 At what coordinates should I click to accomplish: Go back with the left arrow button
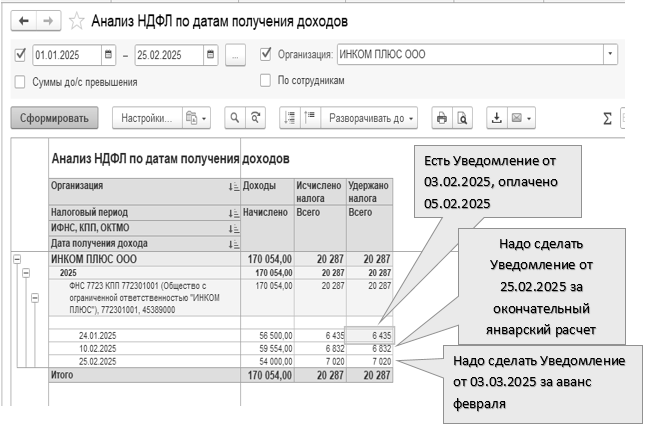24,21
